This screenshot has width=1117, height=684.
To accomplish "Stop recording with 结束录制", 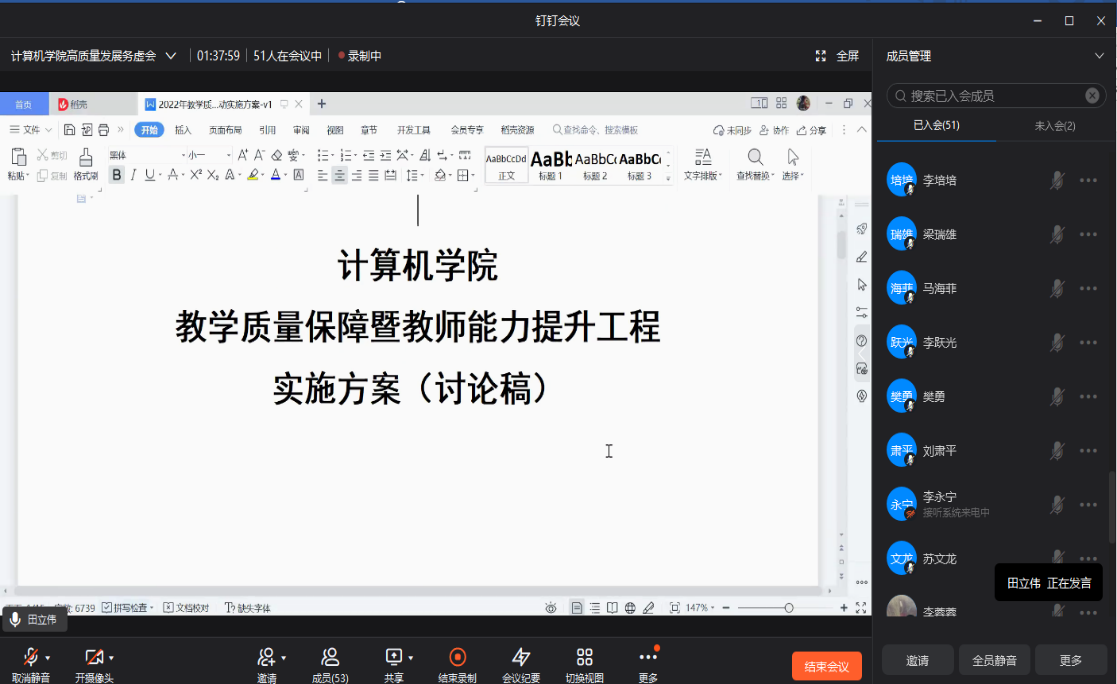I will 457,664.
